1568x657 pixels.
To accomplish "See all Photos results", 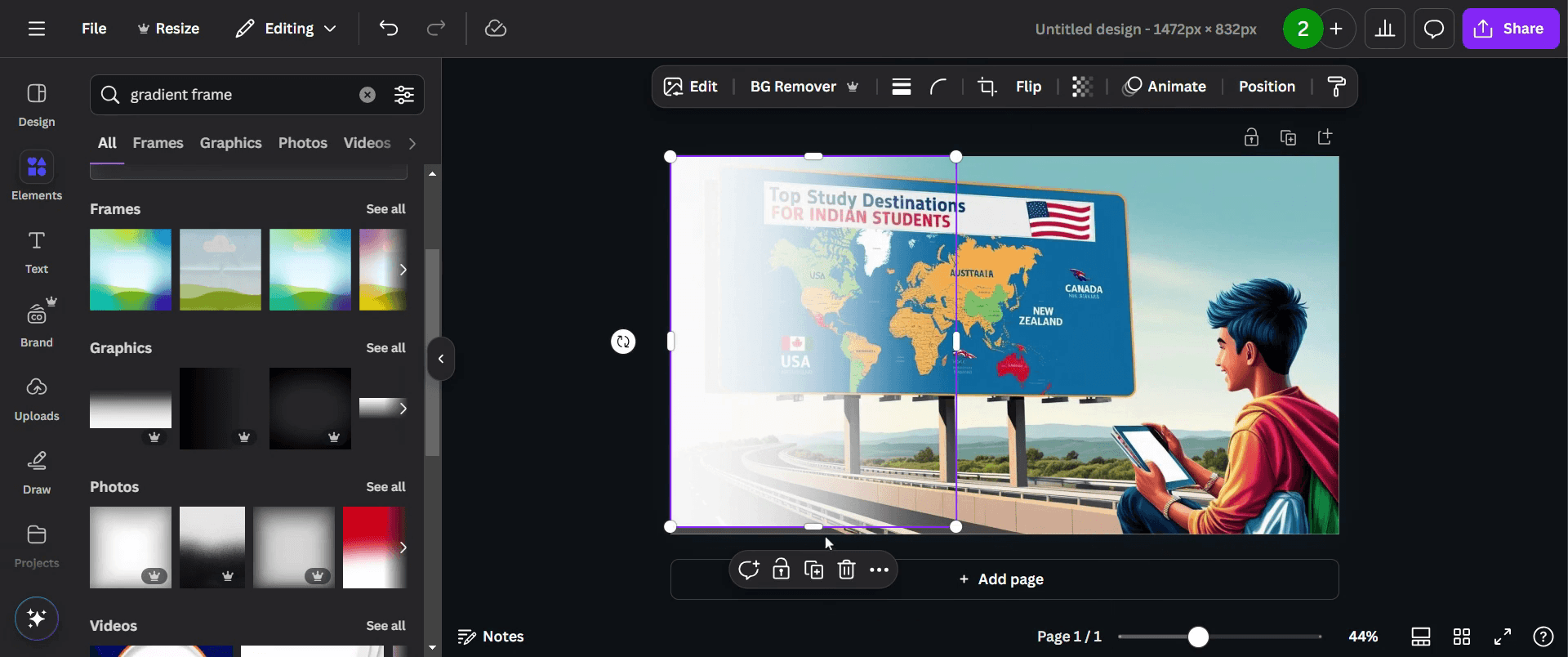I will [x=385, y=487].
